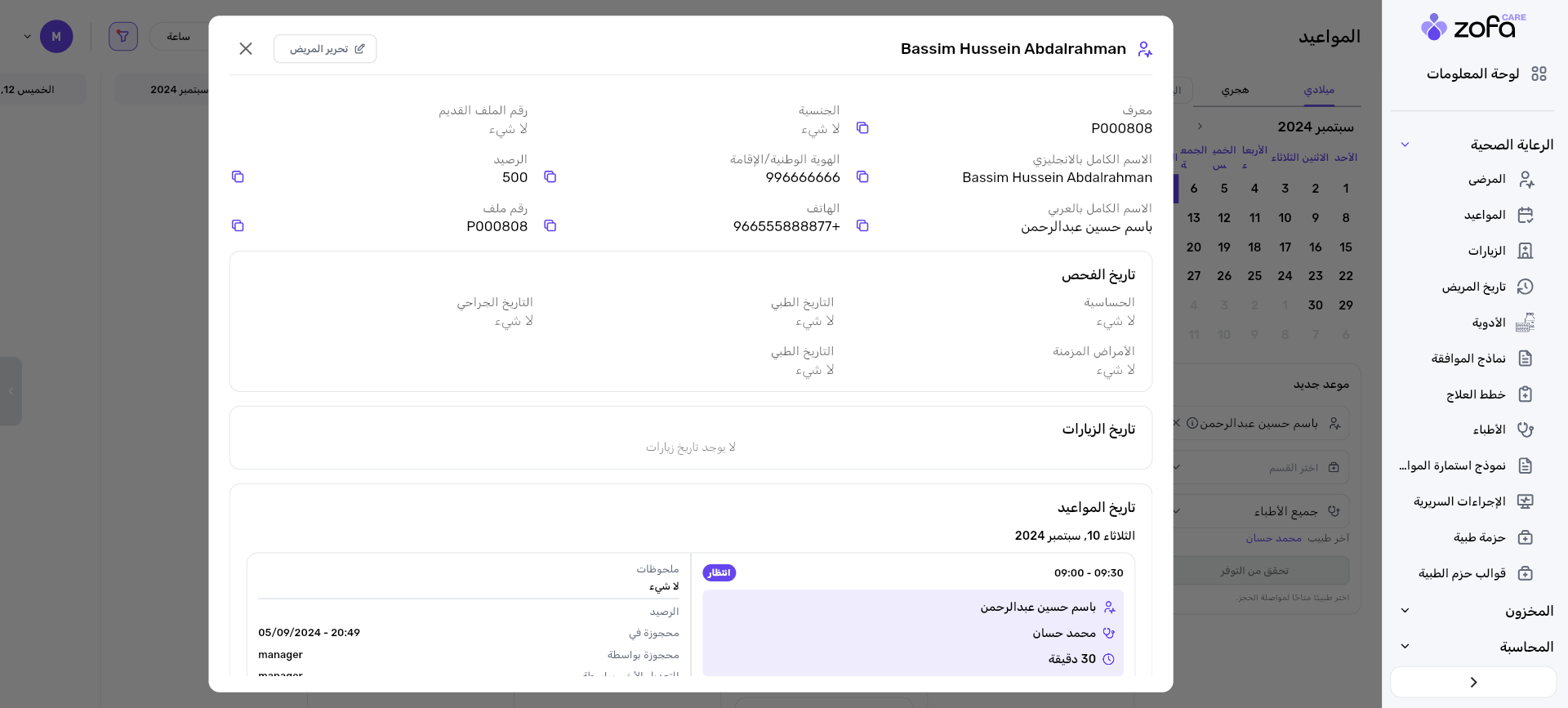
Task: Open the user avatar M menu
Action: point(56,37)
